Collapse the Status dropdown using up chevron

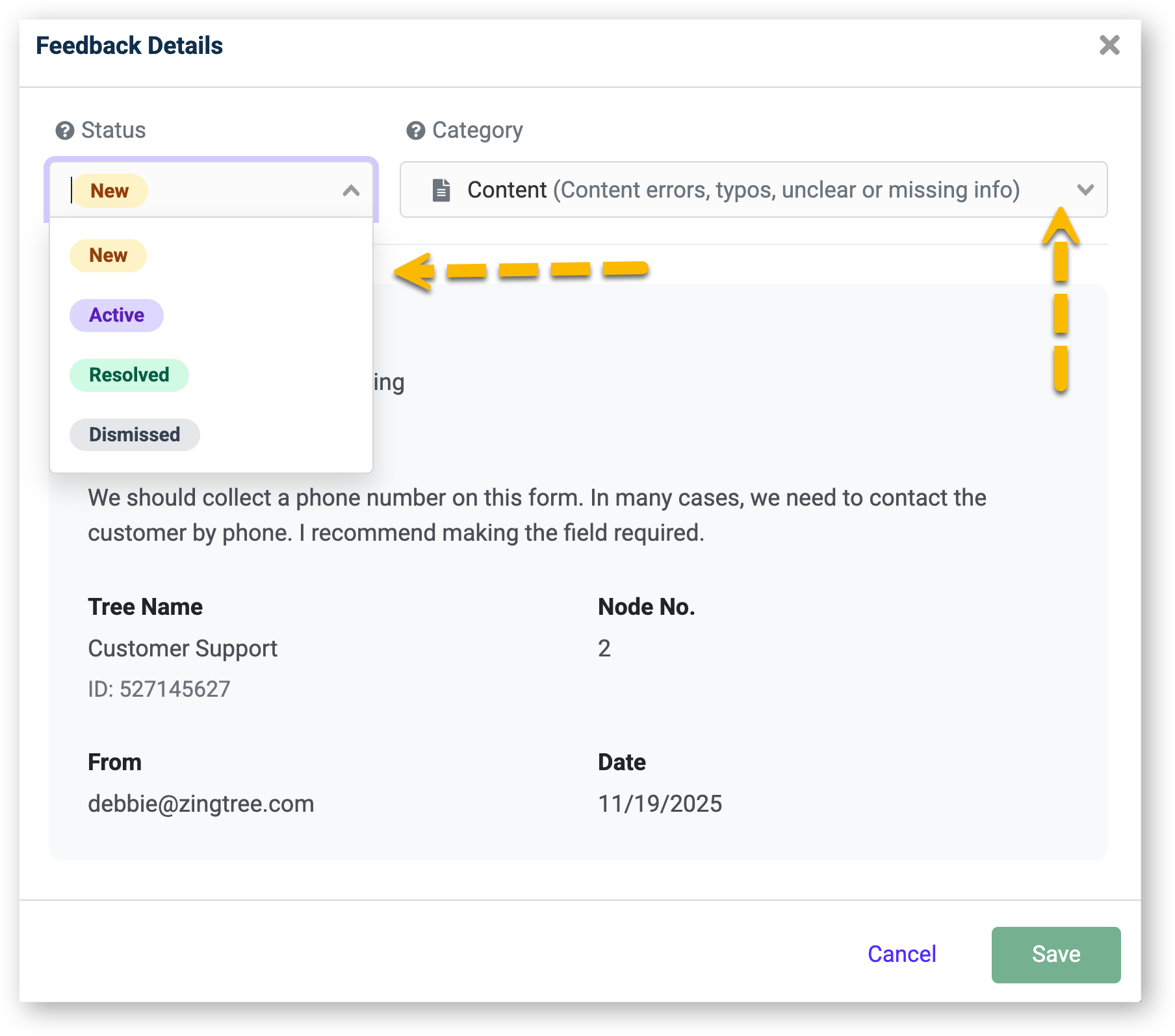[351, 190]
